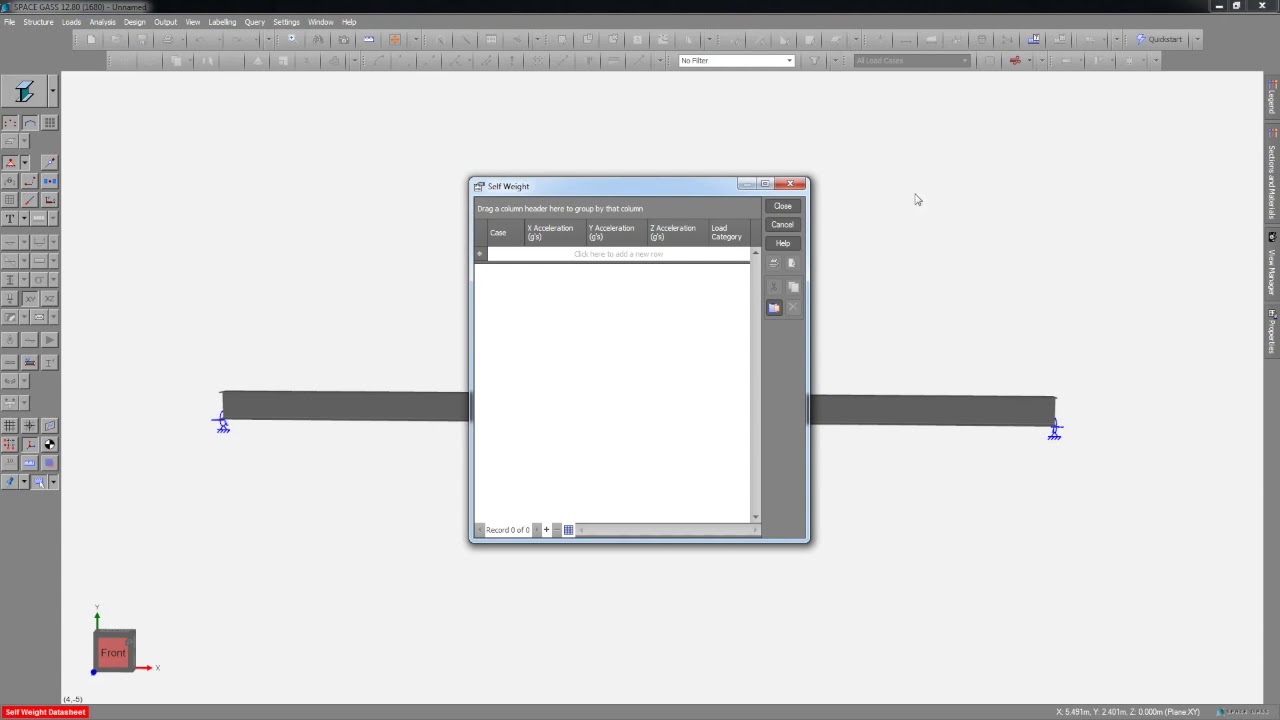Open the Analysis menu
This screenshot has height=720, width=1280.
point(102,22)
